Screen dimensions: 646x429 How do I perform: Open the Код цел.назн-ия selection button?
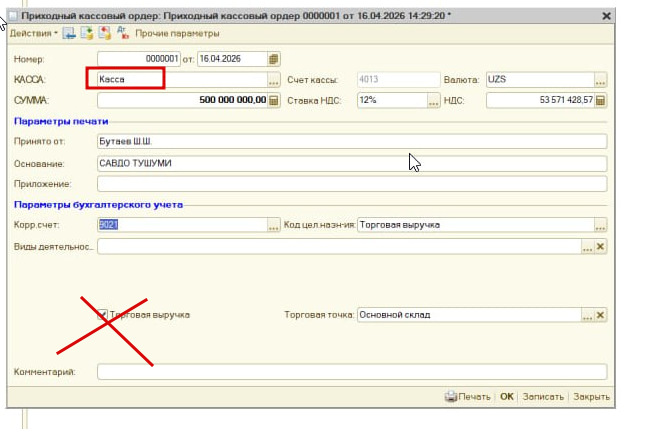(x=600, y=225)
